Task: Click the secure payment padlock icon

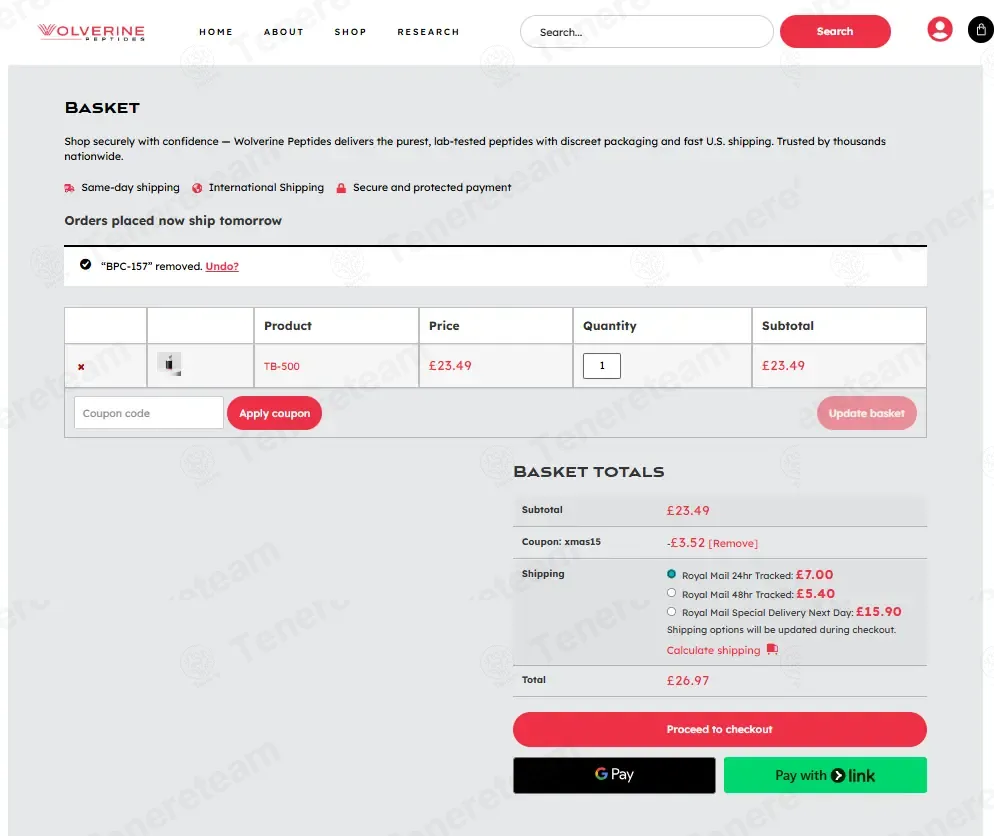Action: [x=341, y=188]
